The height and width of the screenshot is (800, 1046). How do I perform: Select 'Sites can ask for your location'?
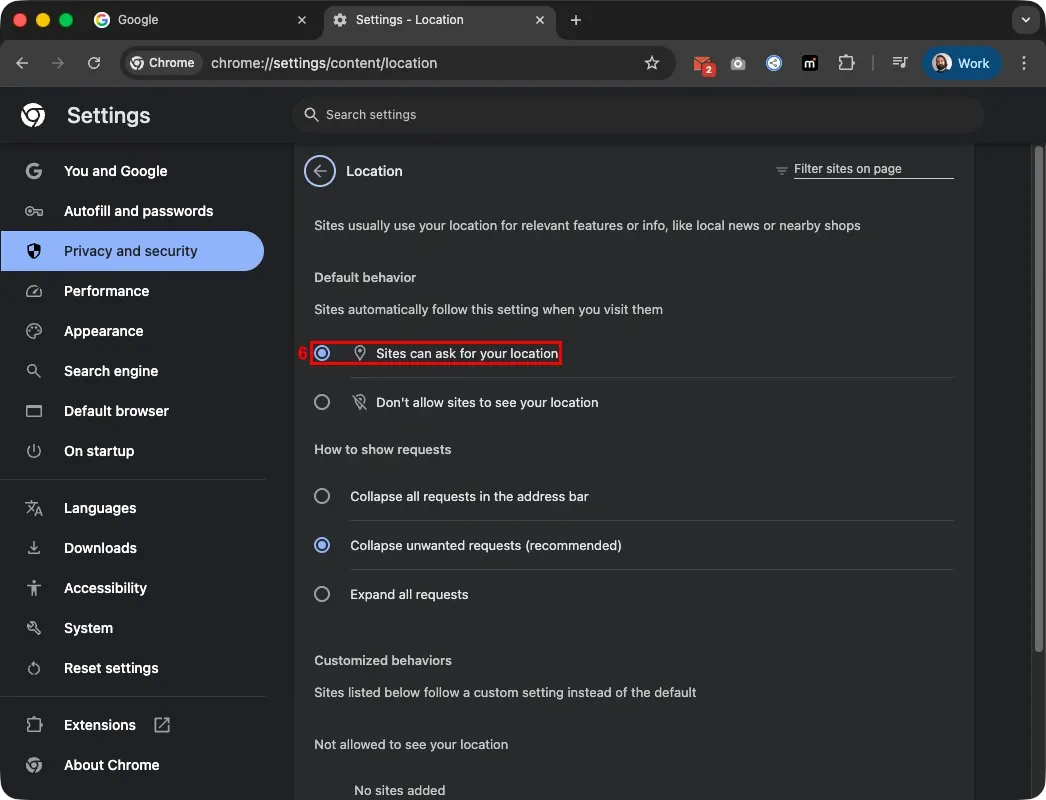pos(322,353)
